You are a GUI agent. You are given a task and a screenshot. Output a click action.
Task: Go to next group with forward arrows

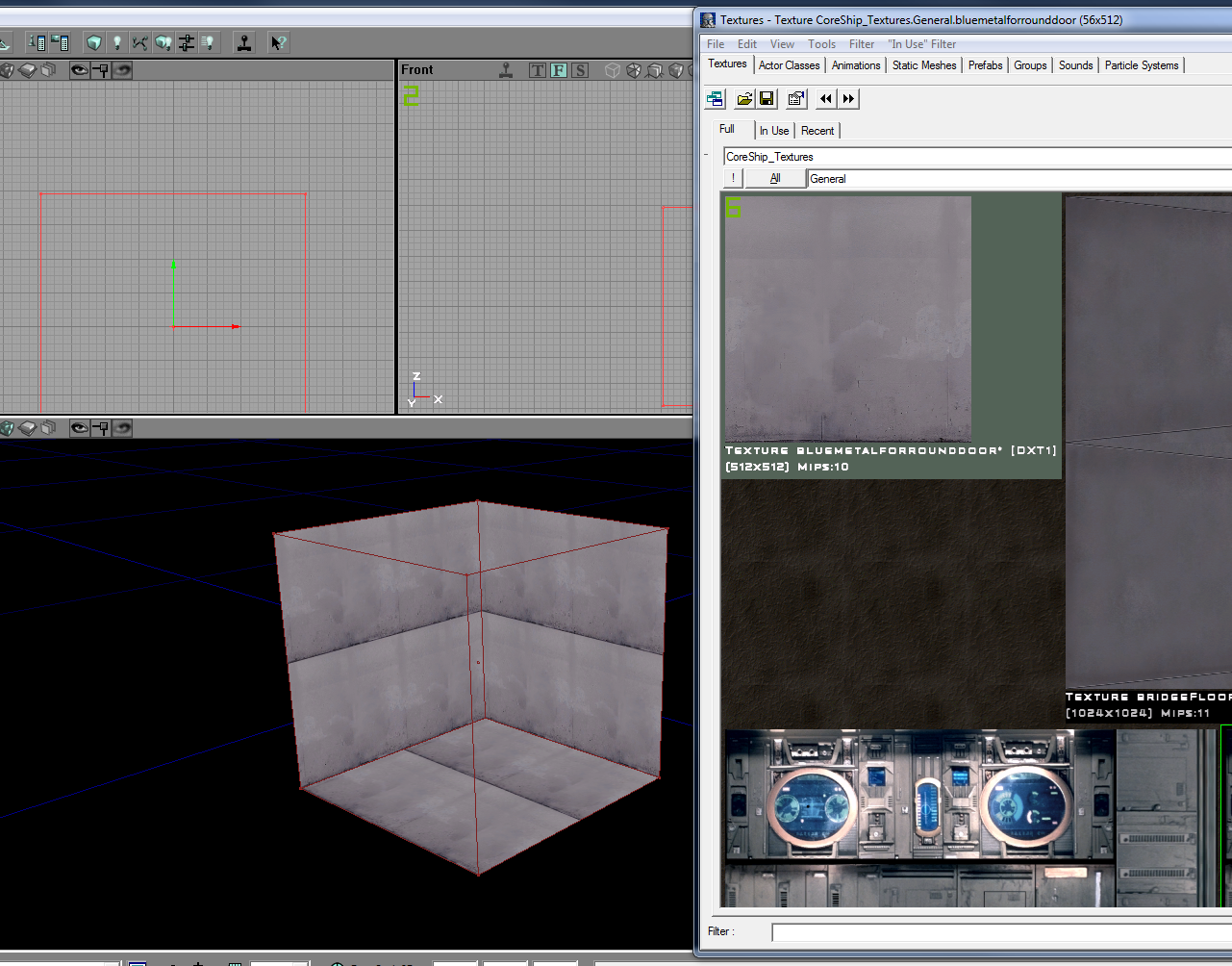[x=848, y=98]
